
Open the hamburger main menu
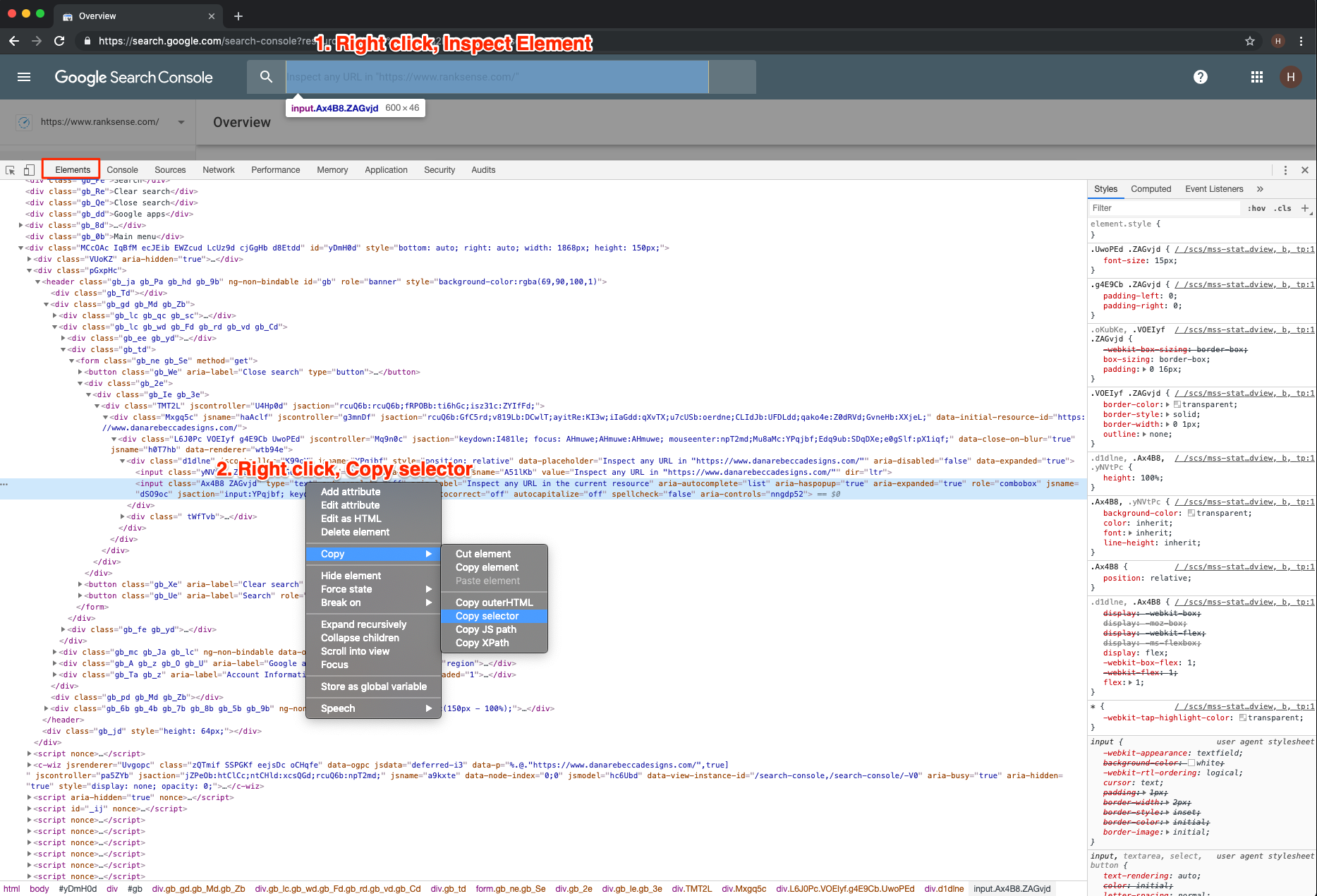24,77
